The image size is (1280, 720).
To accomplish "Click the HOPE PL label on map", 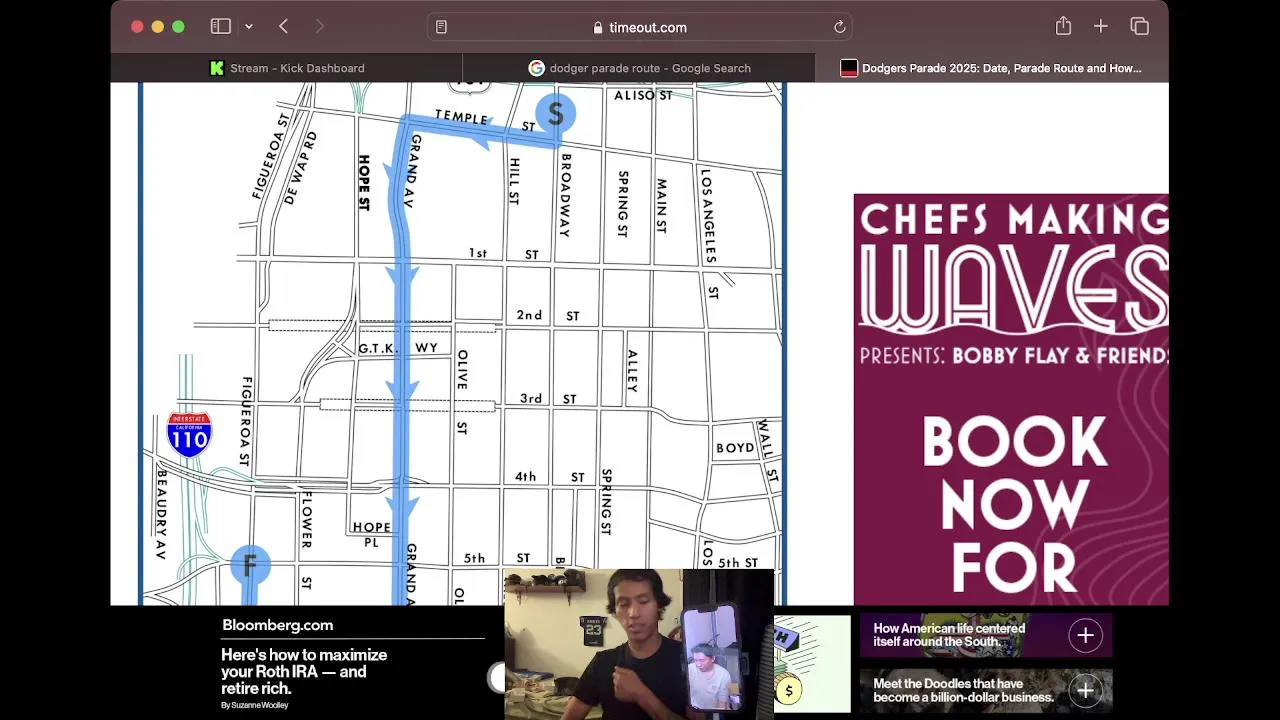I will (x=371, y=534).
